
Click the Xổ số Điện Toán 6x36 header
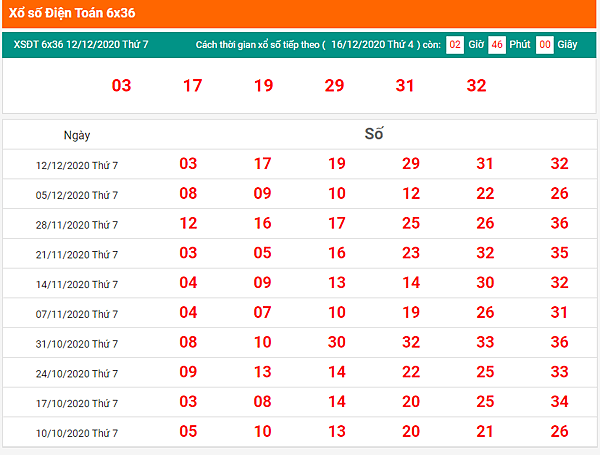(72, 13)
